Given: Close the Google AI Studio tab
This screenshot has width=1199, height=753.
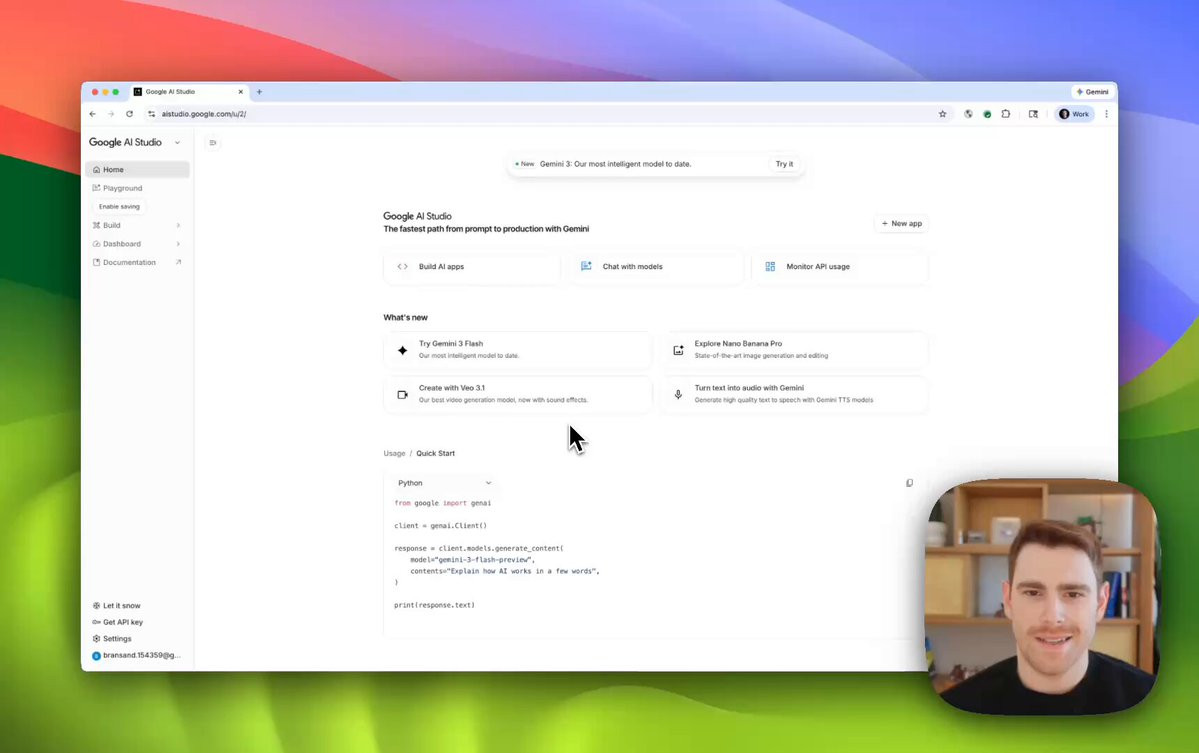Looking at the screenshot, I should [x=240, y=92].
